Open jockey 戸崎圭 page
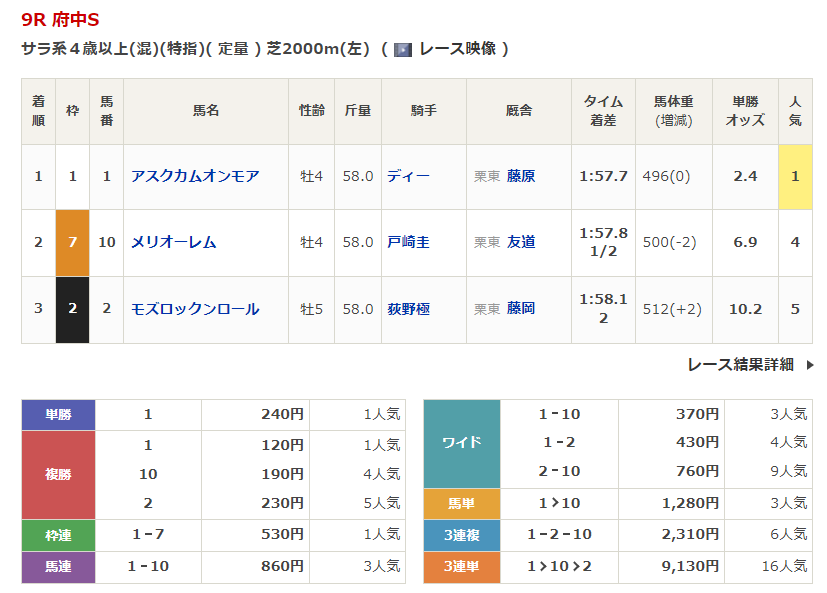The image size is (827, 593). click(x=408, y=242)
